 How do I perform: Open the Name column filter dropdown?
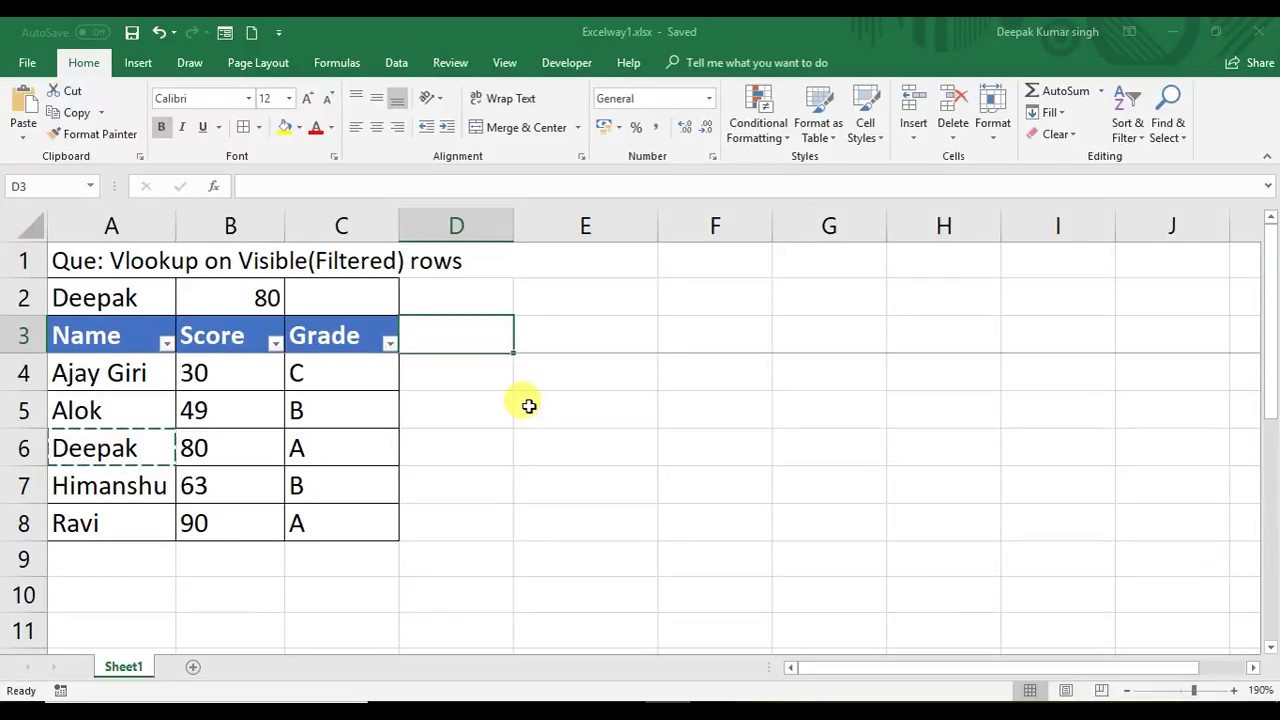[166, 343]
